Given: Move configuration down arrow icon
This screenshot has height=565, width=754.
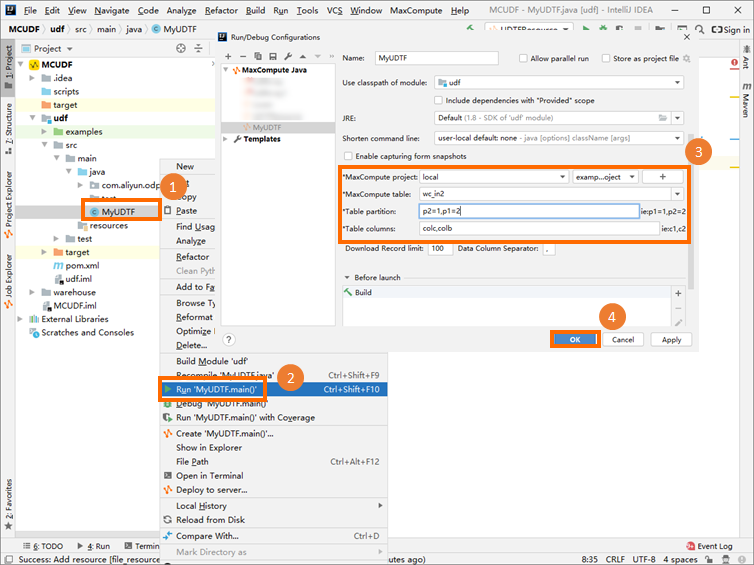Looking at the screenshot, I should click(x=317, y=56).
